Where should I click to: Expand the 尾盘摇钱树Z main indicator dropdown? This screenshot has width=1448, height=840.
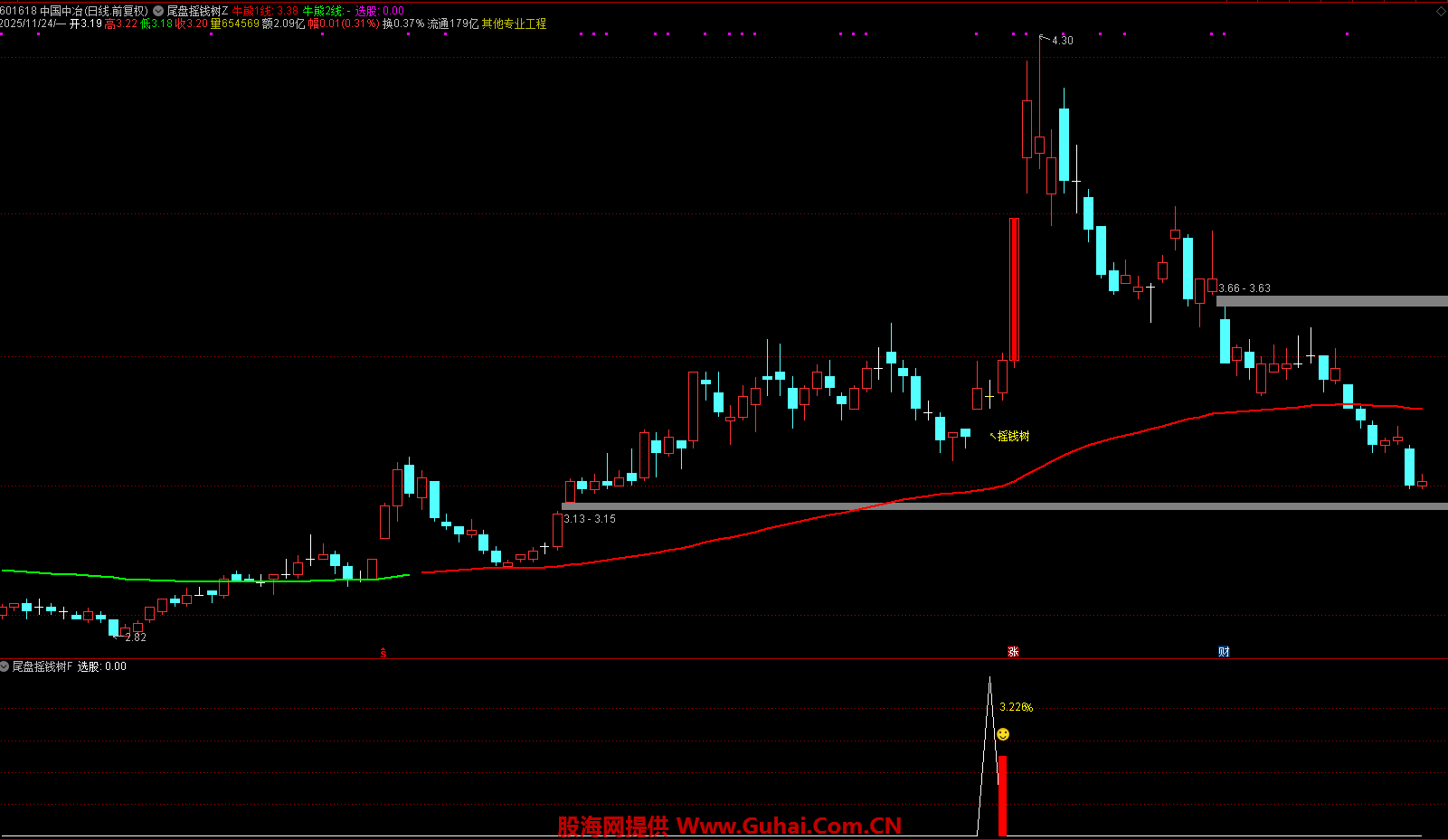159,11
